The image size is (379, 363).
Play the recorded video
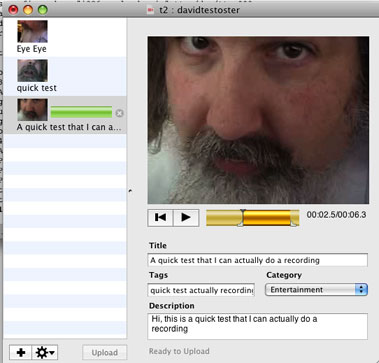click(x=186, y=218)
